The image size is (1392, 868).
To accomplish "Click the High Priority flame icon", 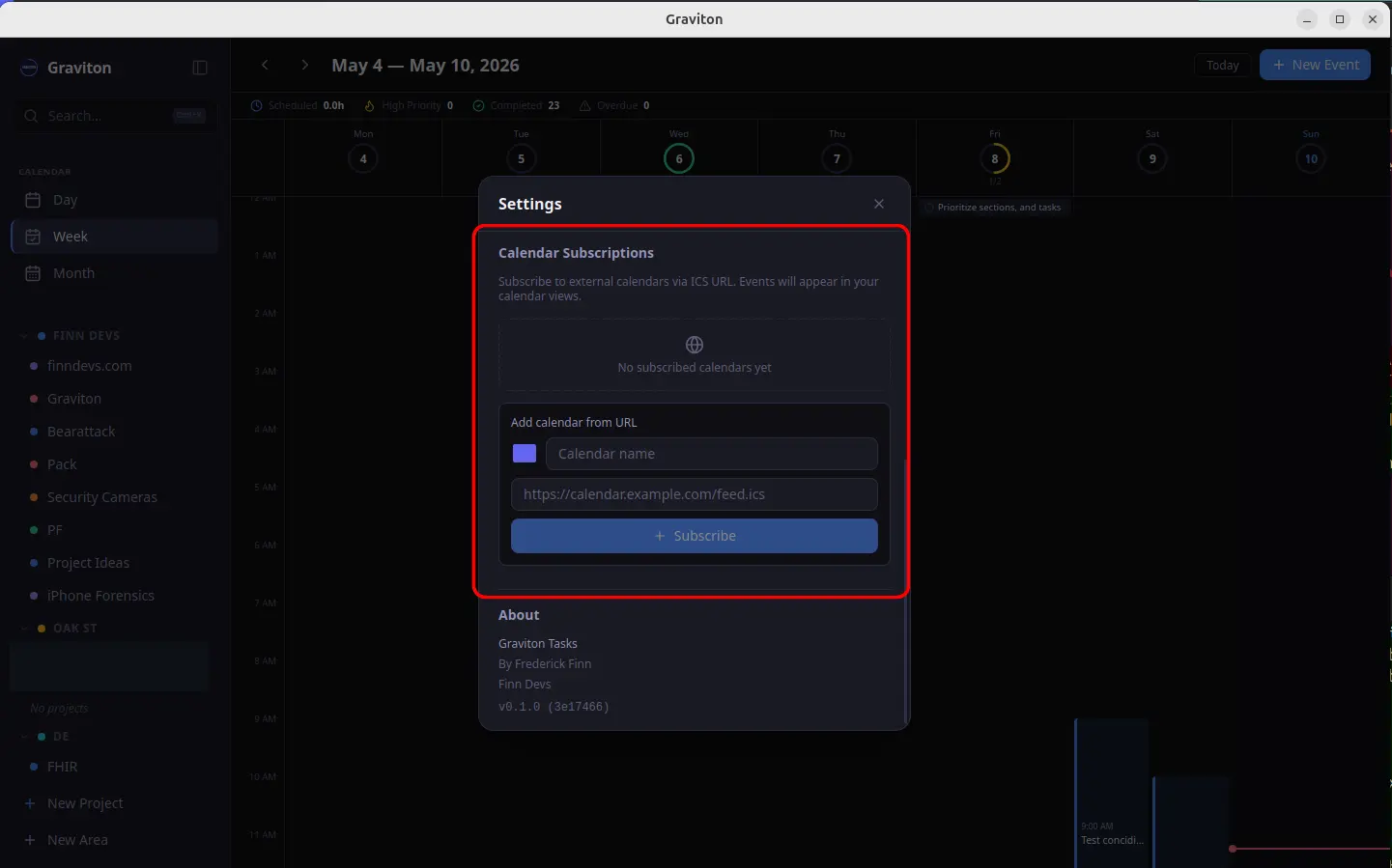I will [370, 105].
